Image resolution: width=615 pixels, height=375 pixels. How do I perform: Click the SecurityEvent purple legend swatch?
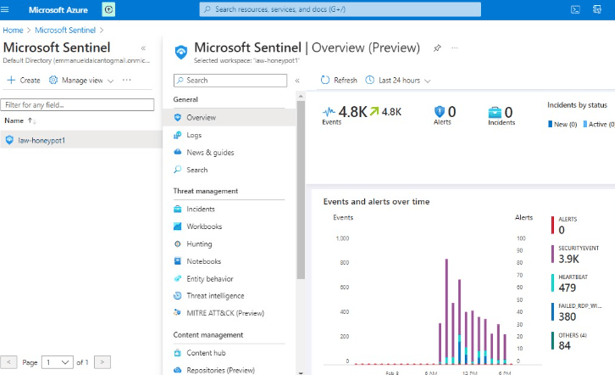coord(552,254)
